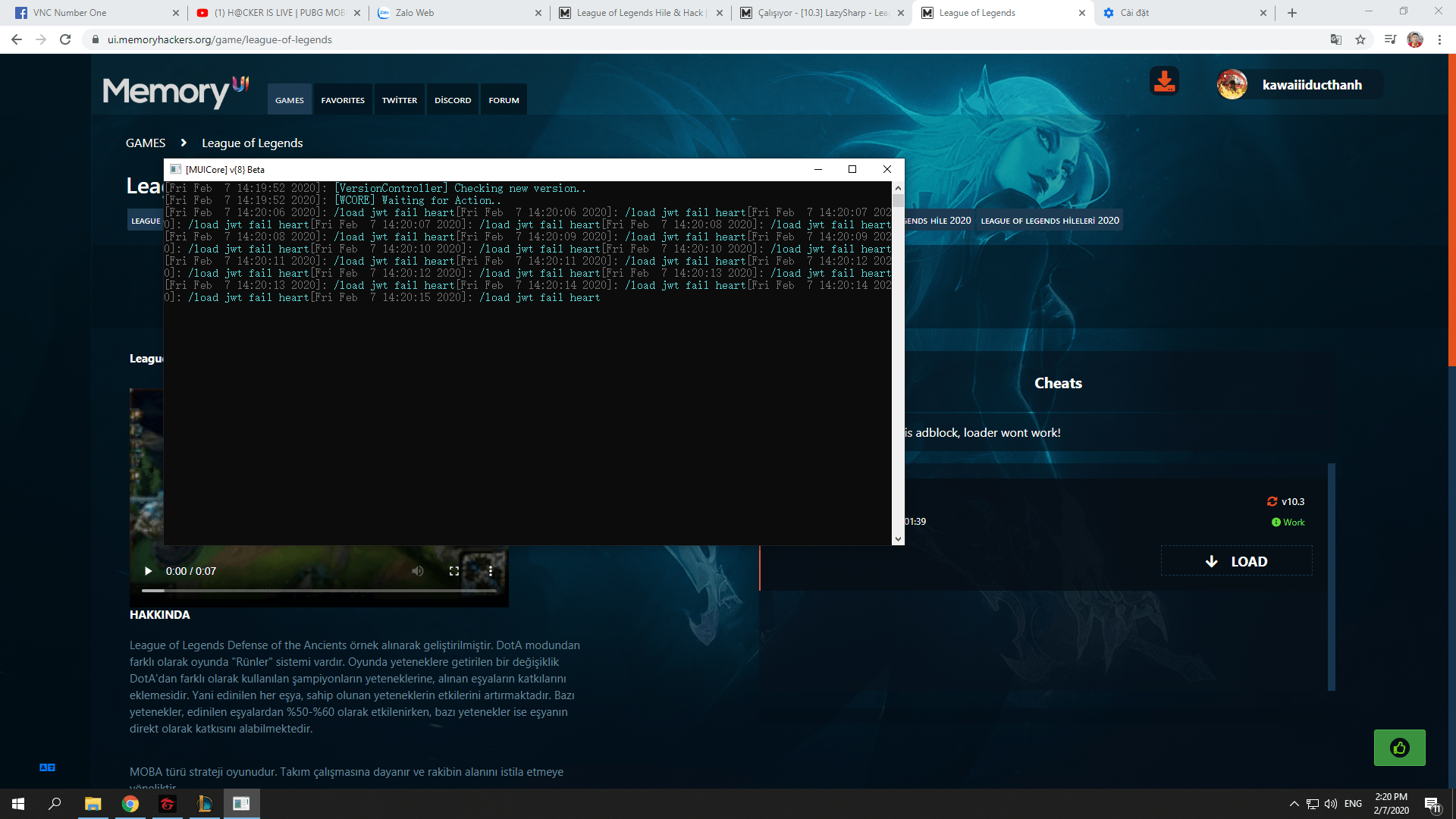Open a new browser tab
This screenshot has width=1456, height=819.
click(x=1292, y=13)
